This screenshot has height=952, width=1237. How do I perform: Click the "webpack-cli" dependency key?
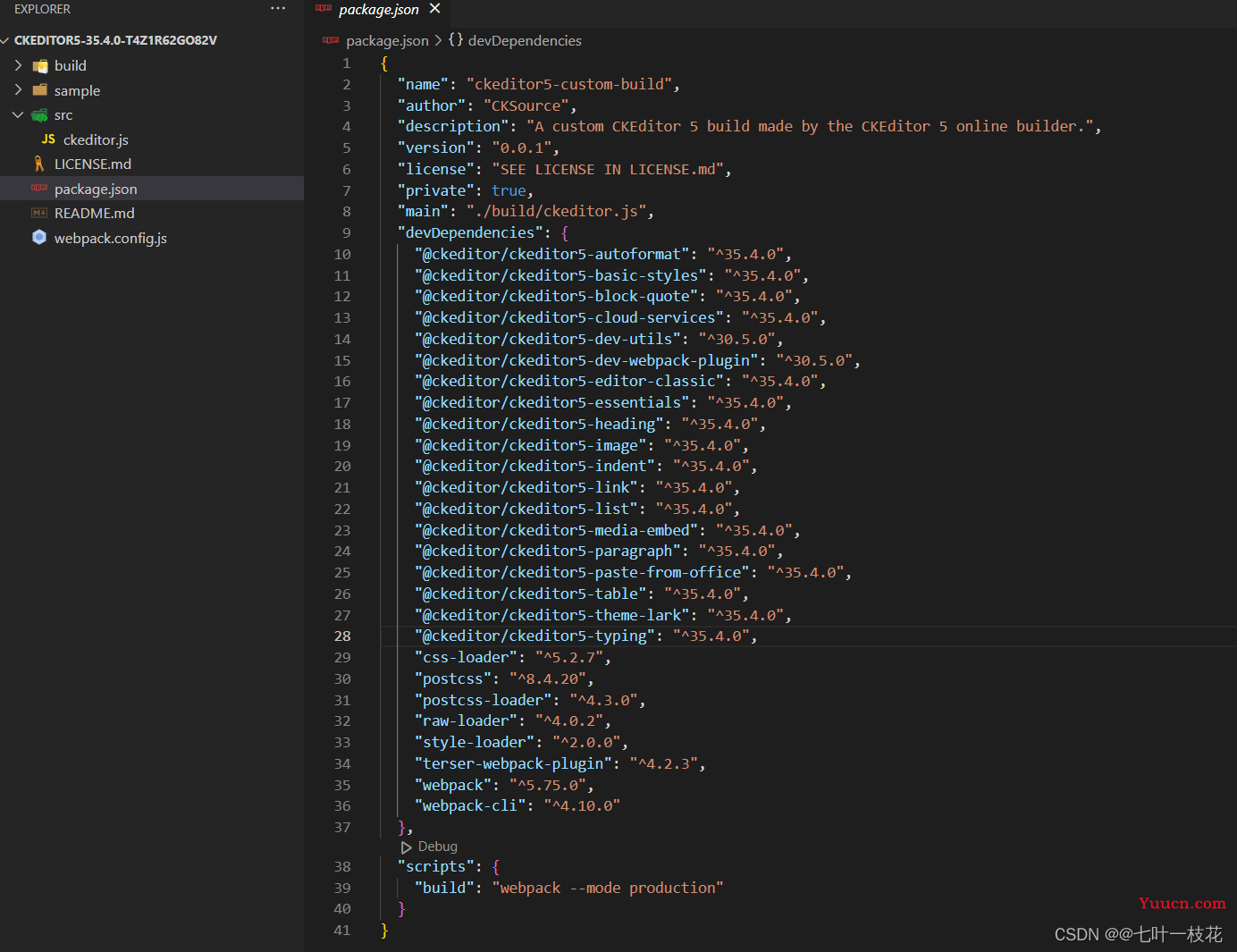470,805
